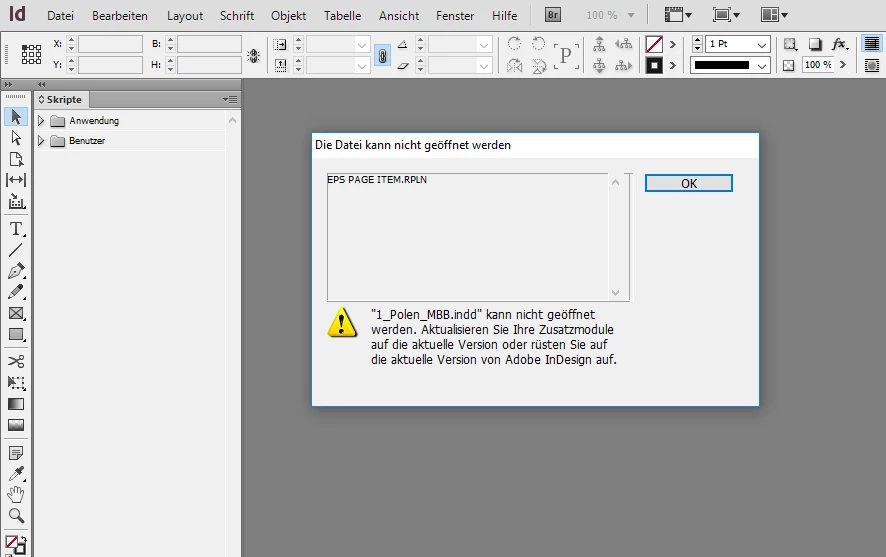Open the Datei menu
Viewport: 886px width, 557px height.
(60, 16)
